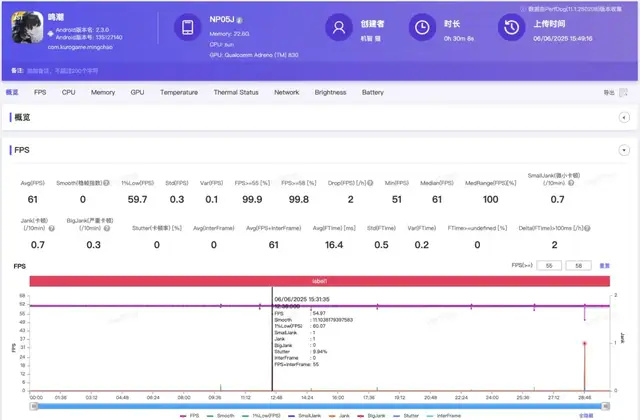The image size is (640, 420).
Task: Click the blue range slider bar under chart
Action: (x=320, y=406)
